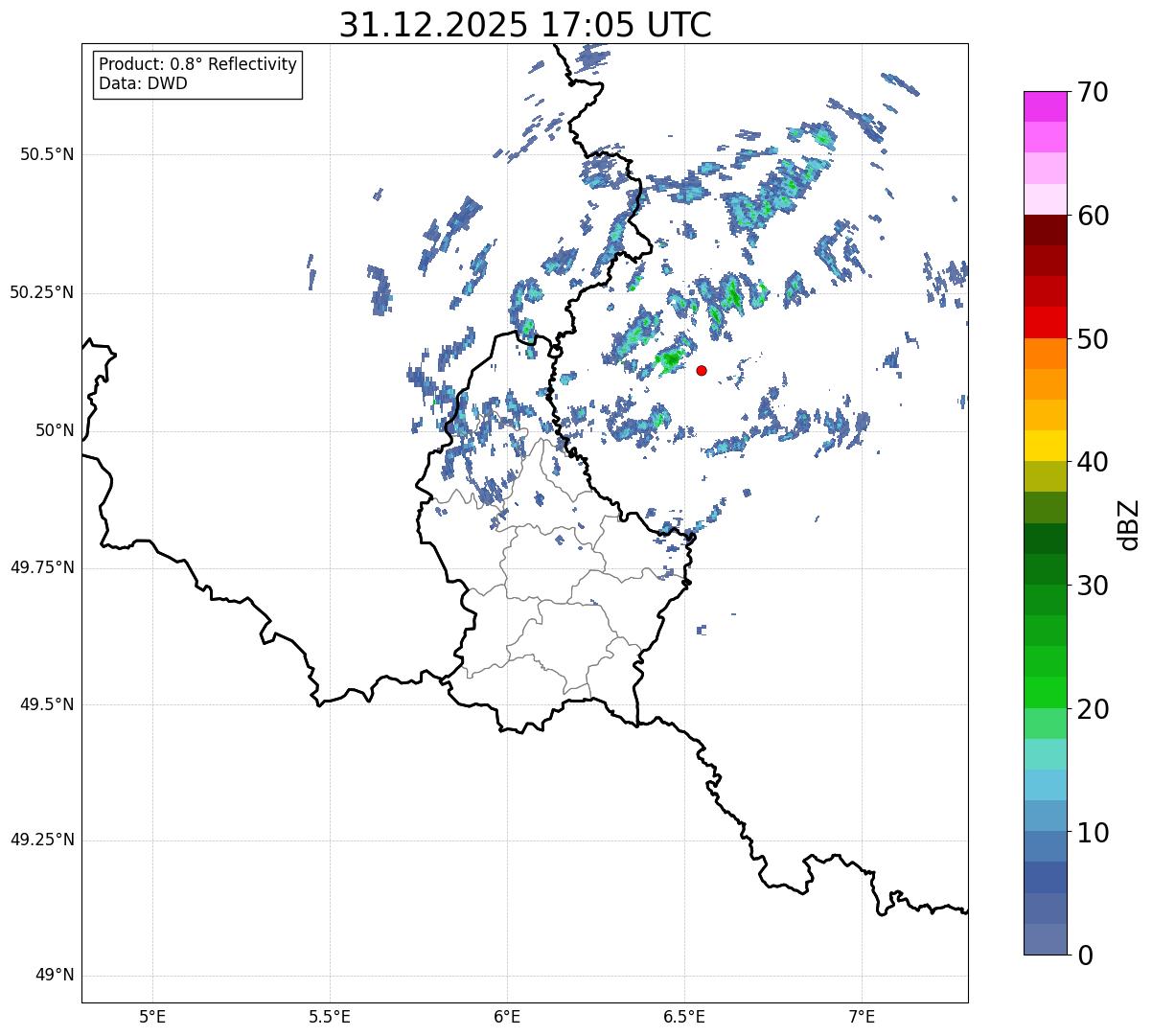1152x1036 pixels.
Task: Click the "50°N" latitude label
Action: click(x=55, y=430)
